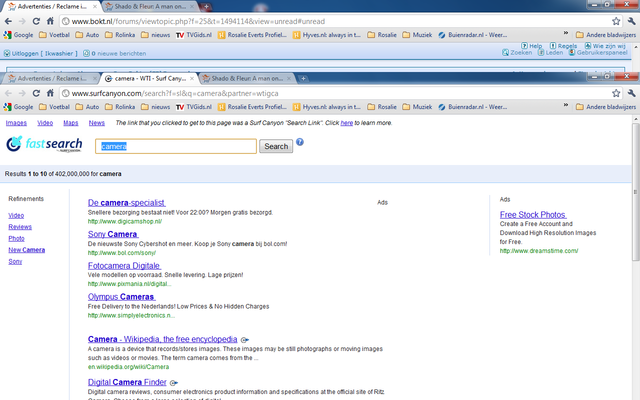The width and height of the screenshot is (640, 400).
Task: Expand bookmarks overflow chevron in front window
Action: (566, 105)
